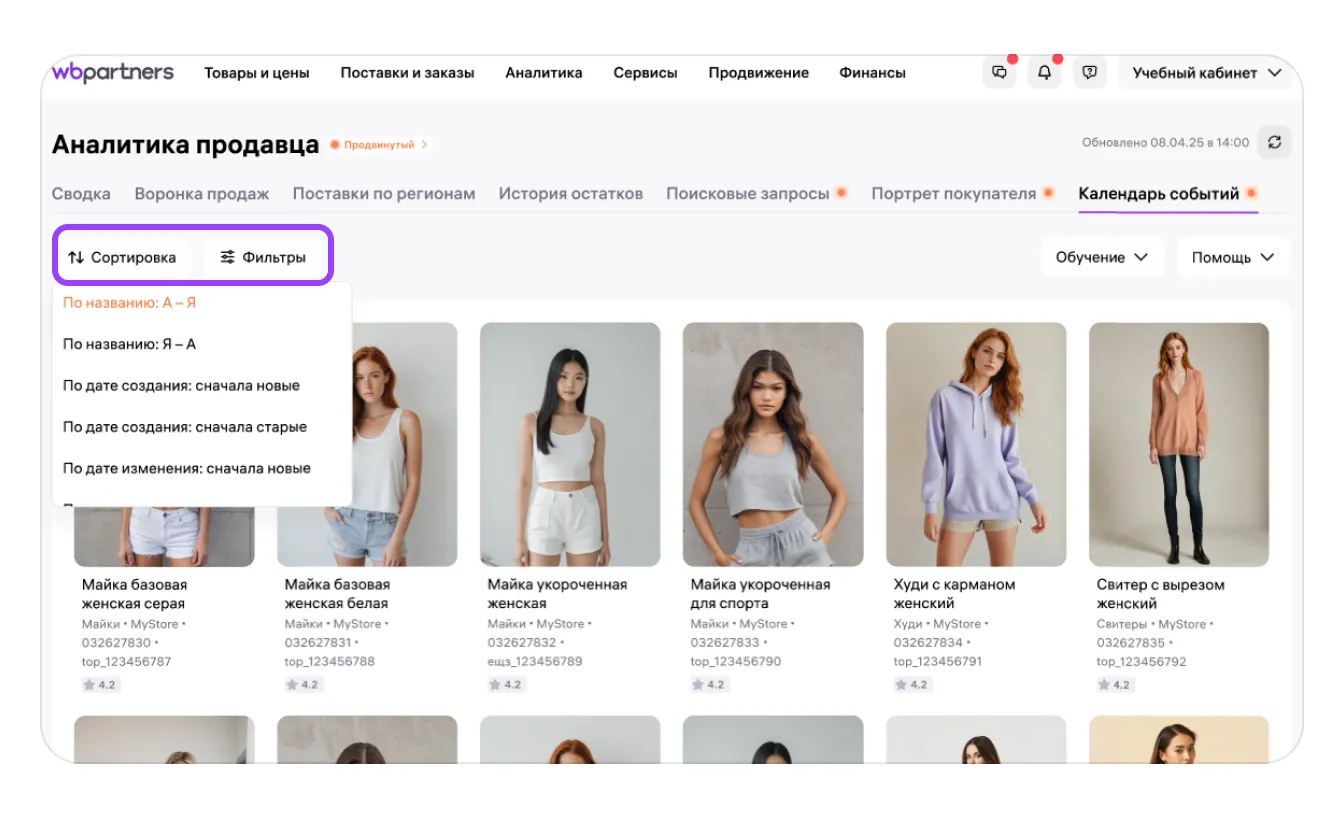
Task: Sort by По дате создания: сначала новые
Action: [181, 385]
